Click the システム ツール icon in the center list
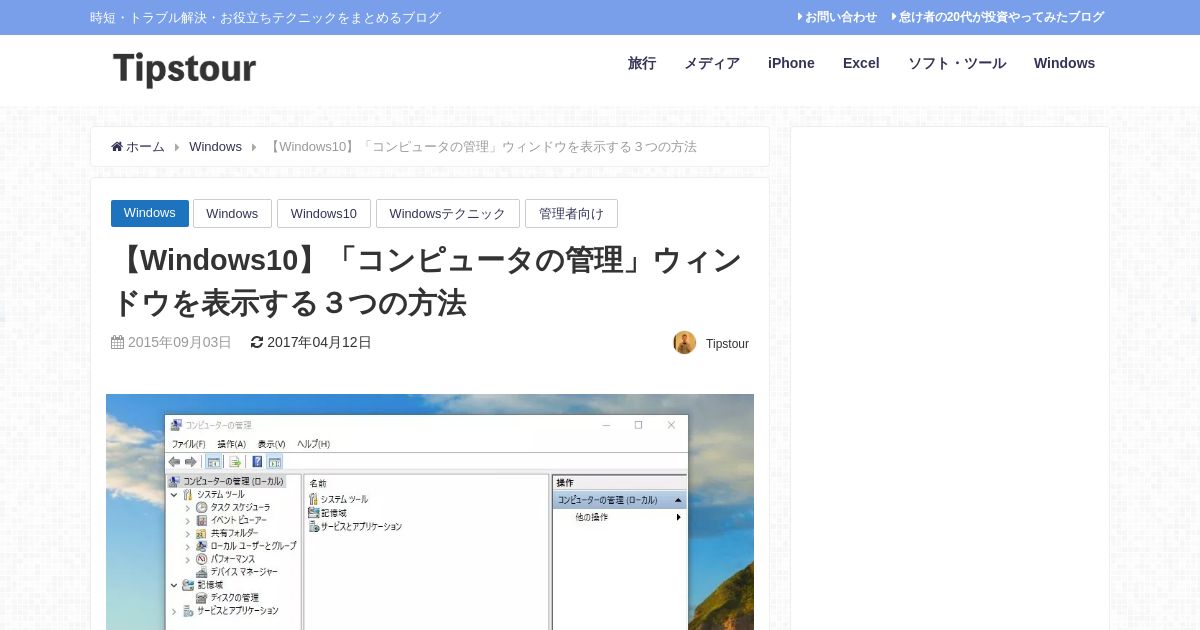 313,499
